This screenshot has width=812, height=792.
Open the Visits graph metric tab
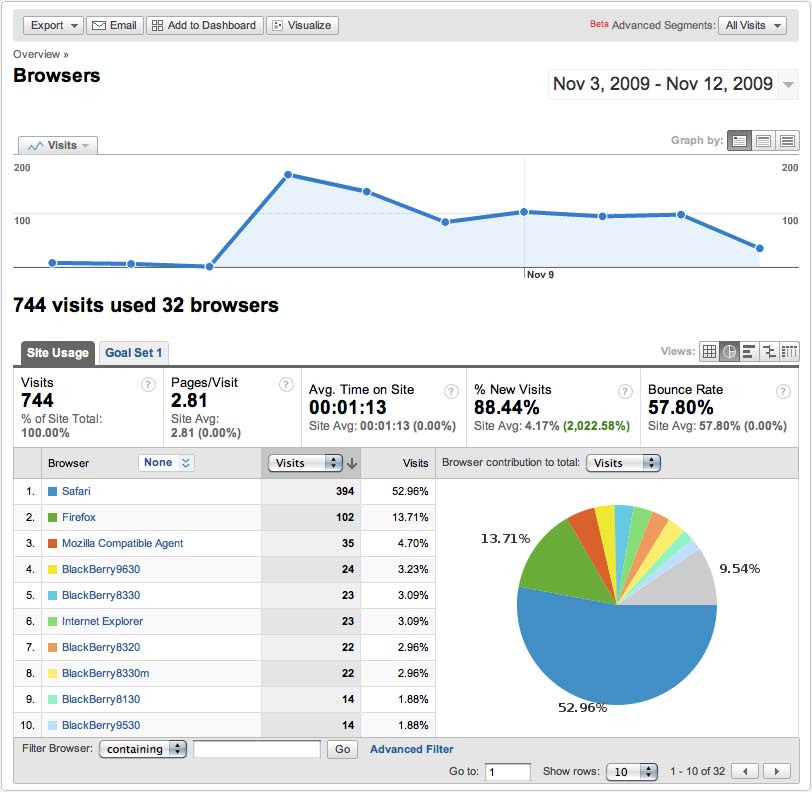click(58, 146)
